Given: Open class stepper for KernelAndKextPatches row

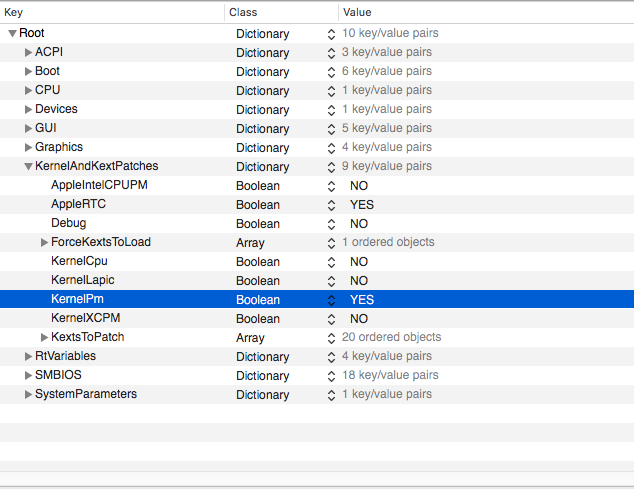Looking at the screenshot, I should tap(331, 167).
